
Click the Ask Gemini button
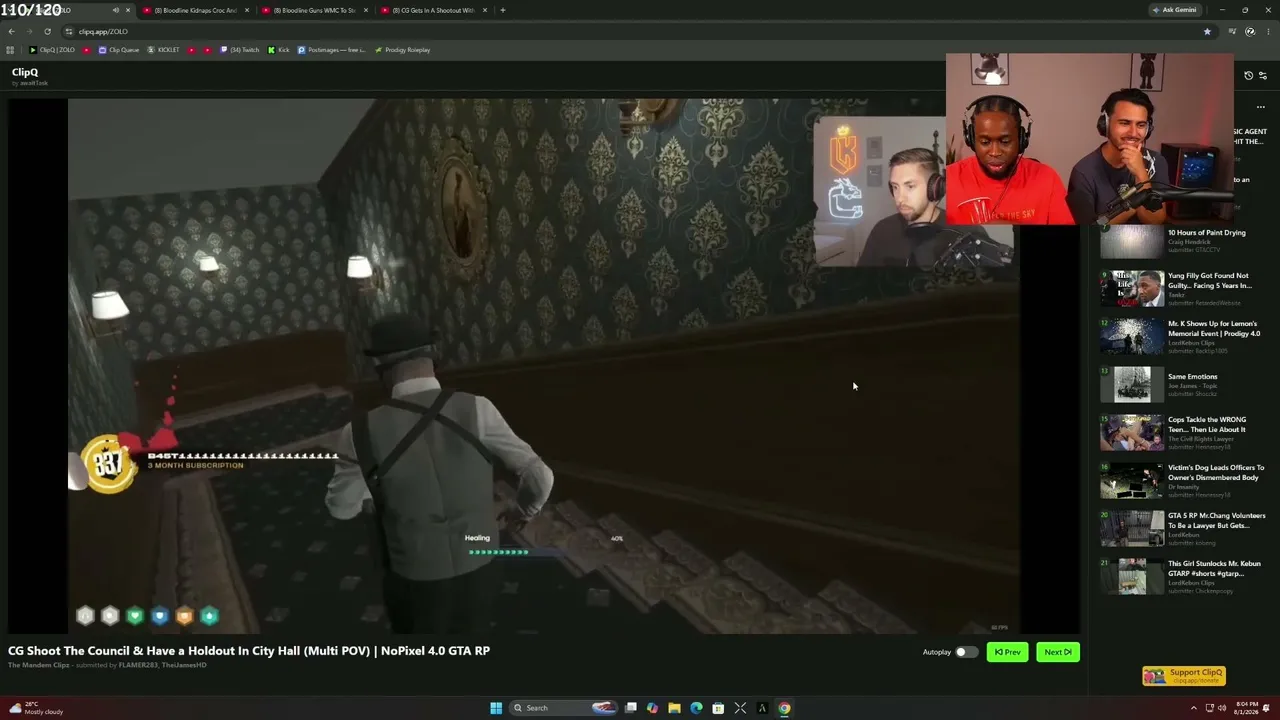[x=1175, y=10]
